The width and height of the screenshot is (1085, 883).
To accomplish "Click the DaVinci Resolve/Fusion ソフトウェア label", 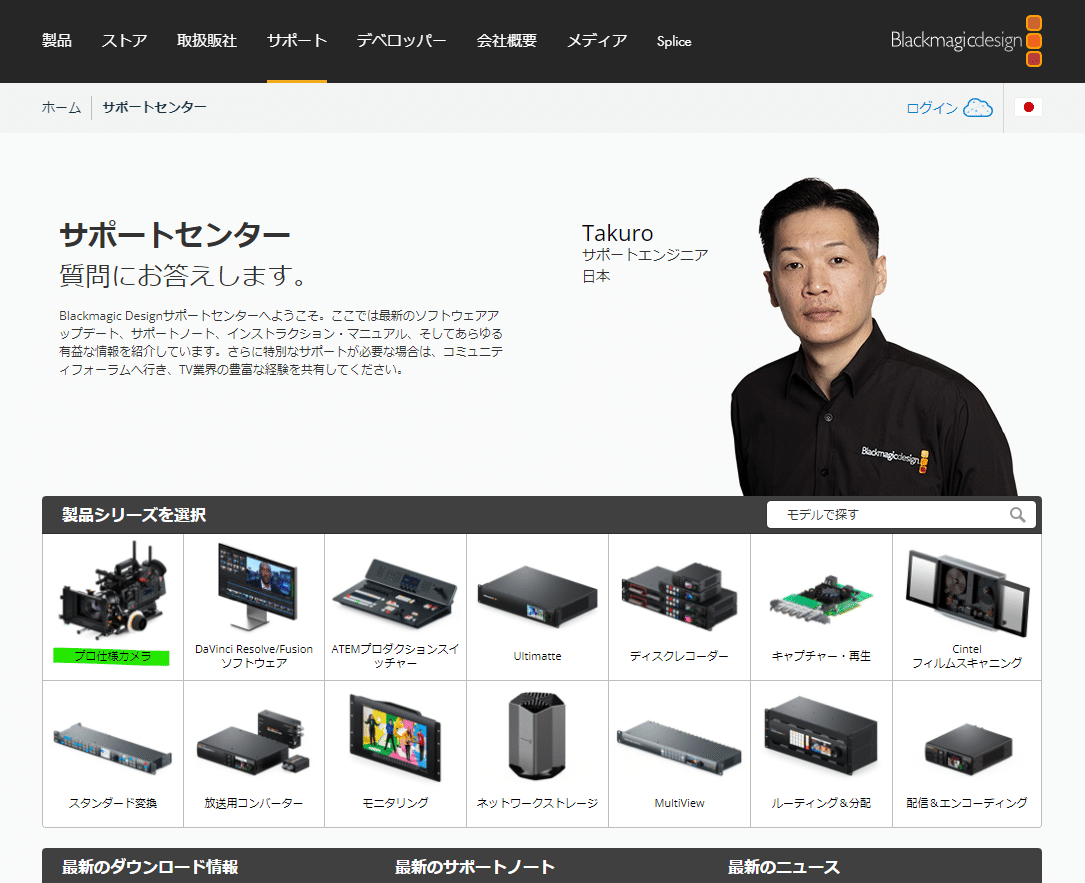I will 254,656.
